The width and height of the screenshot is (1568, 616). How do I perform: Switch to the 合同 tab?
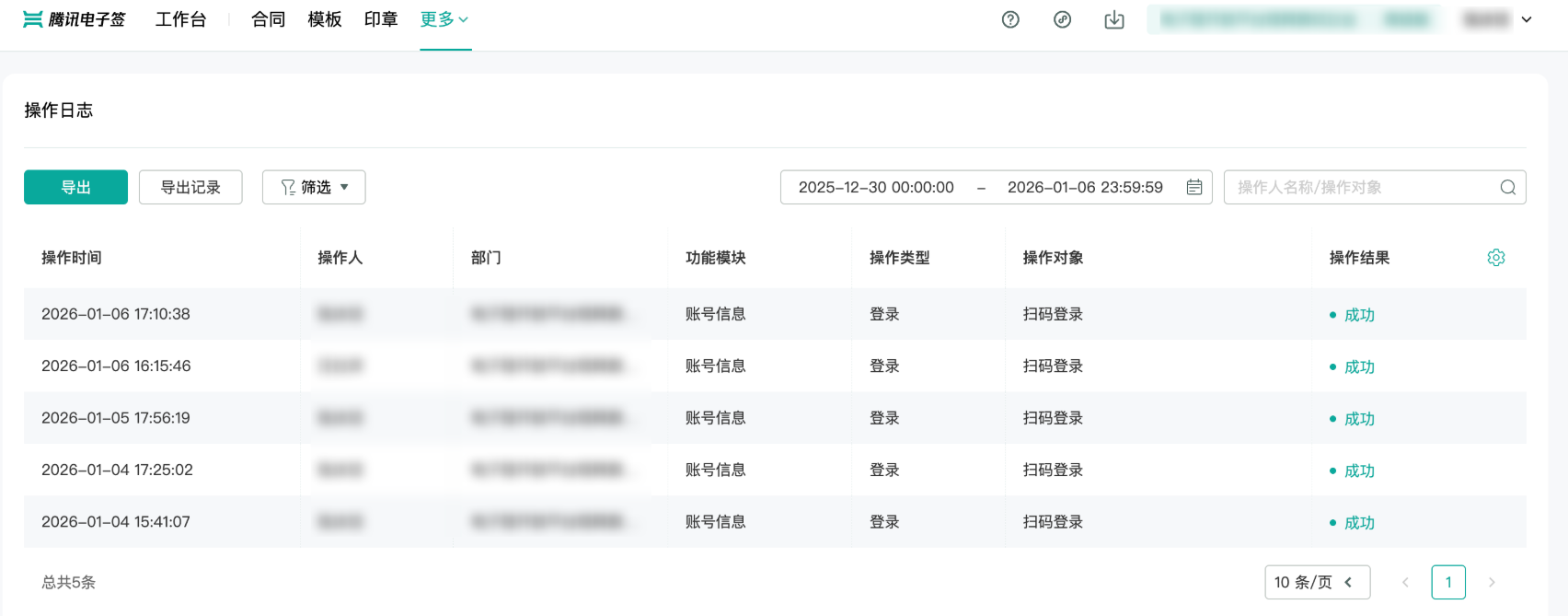pos(268,19)
